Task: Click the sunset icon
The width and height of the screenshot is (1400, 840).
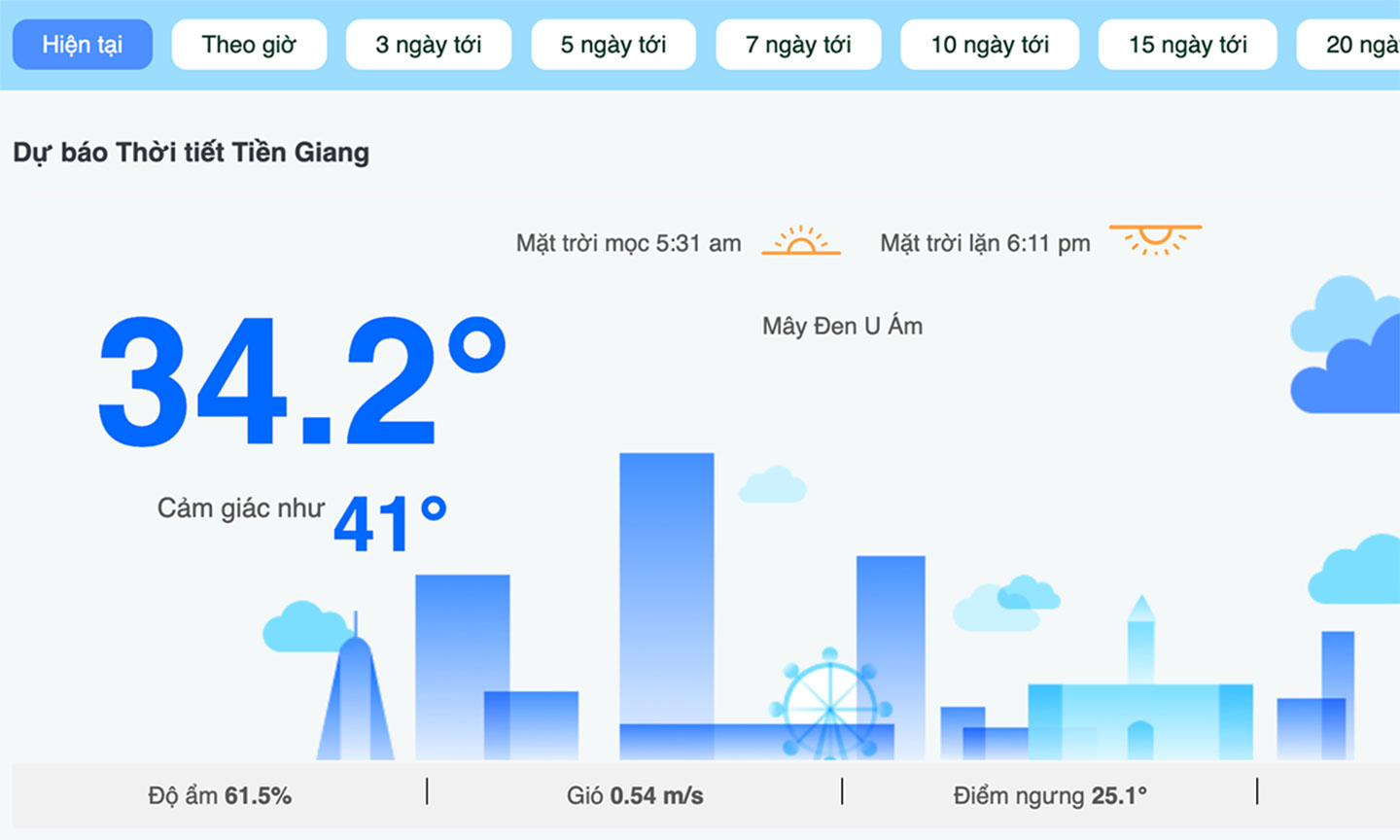Action: (1155, 240)
